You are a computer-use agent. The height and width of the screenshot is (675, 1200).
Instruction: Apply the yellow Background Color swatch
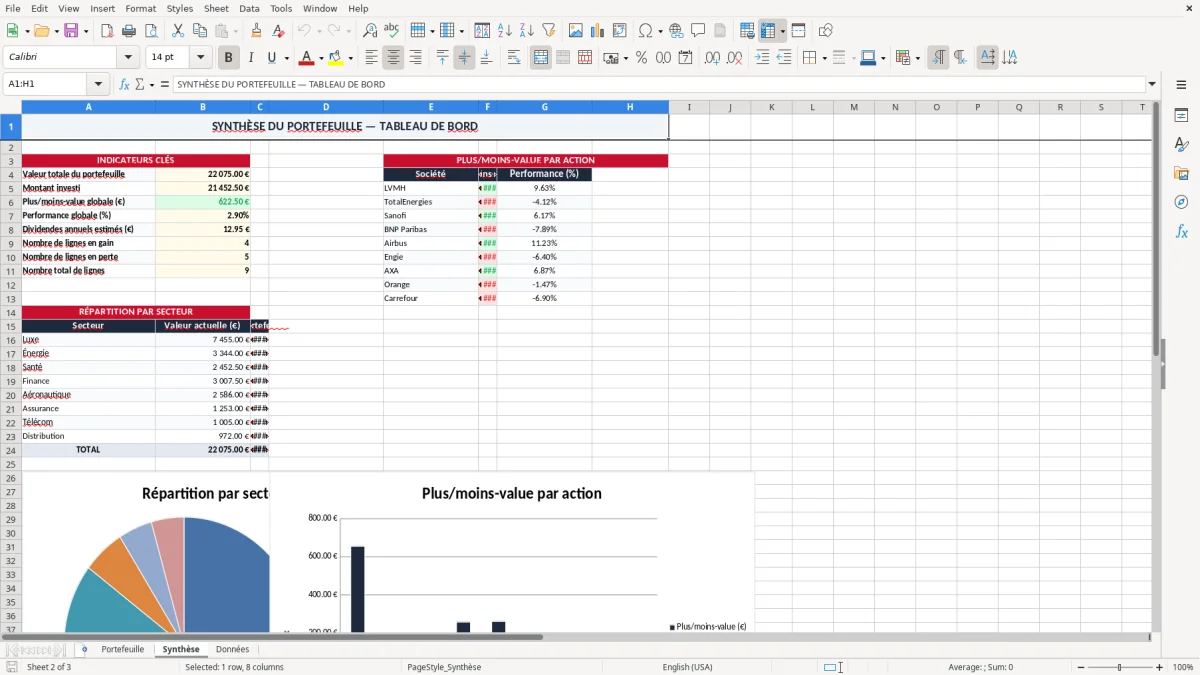(x=336, y=58)
